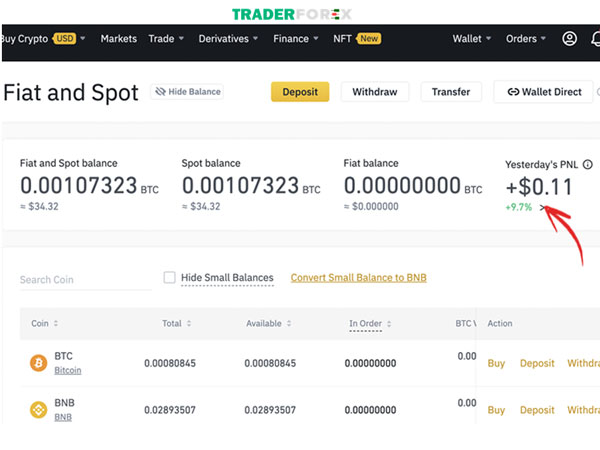Click the Hide Balance eye-slash button

point(187,92)
